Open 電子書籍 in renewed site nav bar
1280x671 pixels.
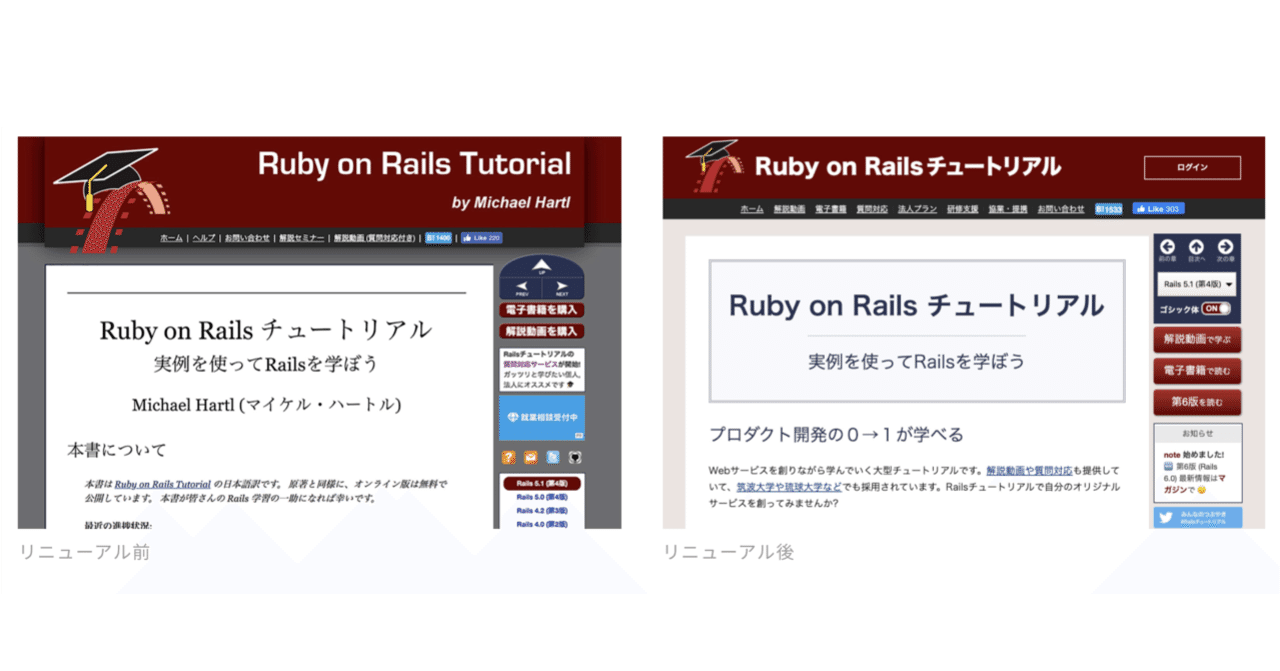(830, 209)
